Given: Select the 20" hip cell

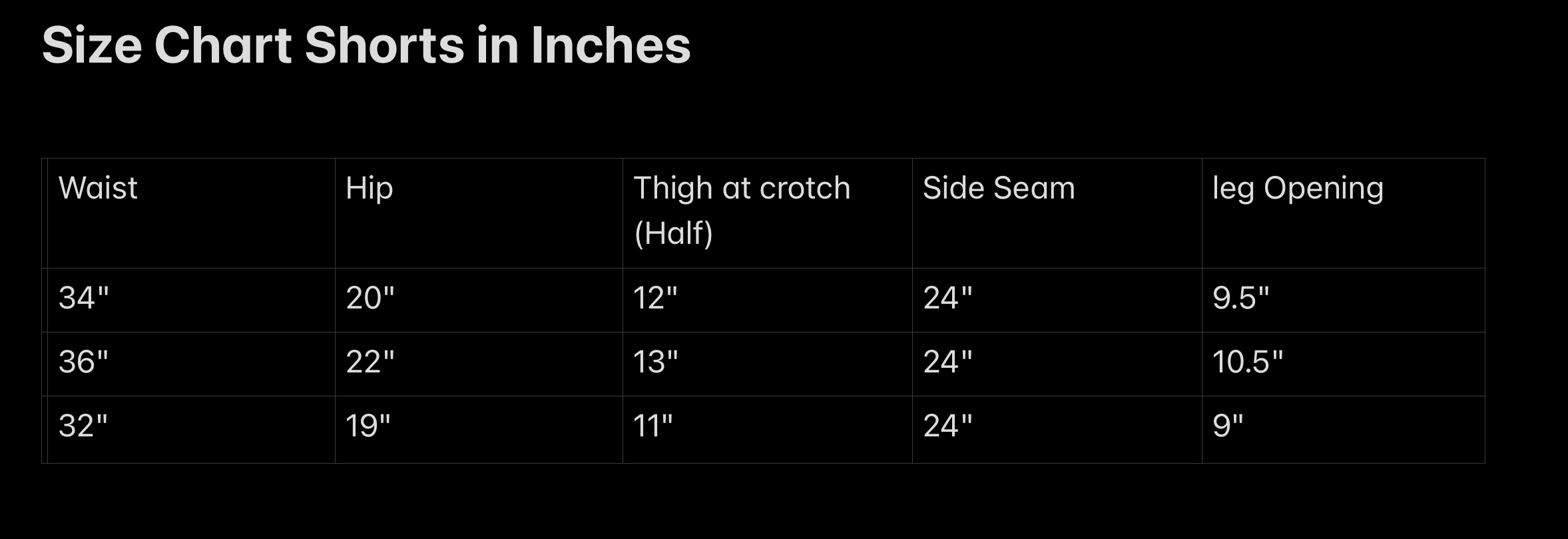Looking at the screenshot, I should tap(370, 298).
